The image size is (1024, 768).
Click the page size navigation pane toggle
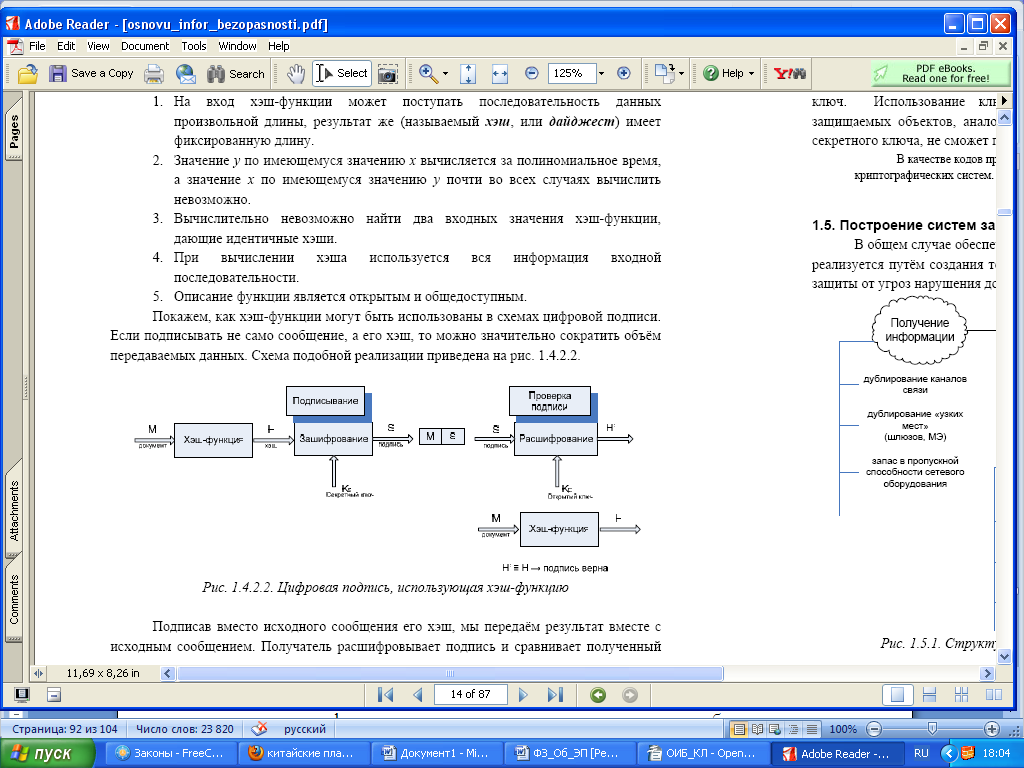(38, 673)
